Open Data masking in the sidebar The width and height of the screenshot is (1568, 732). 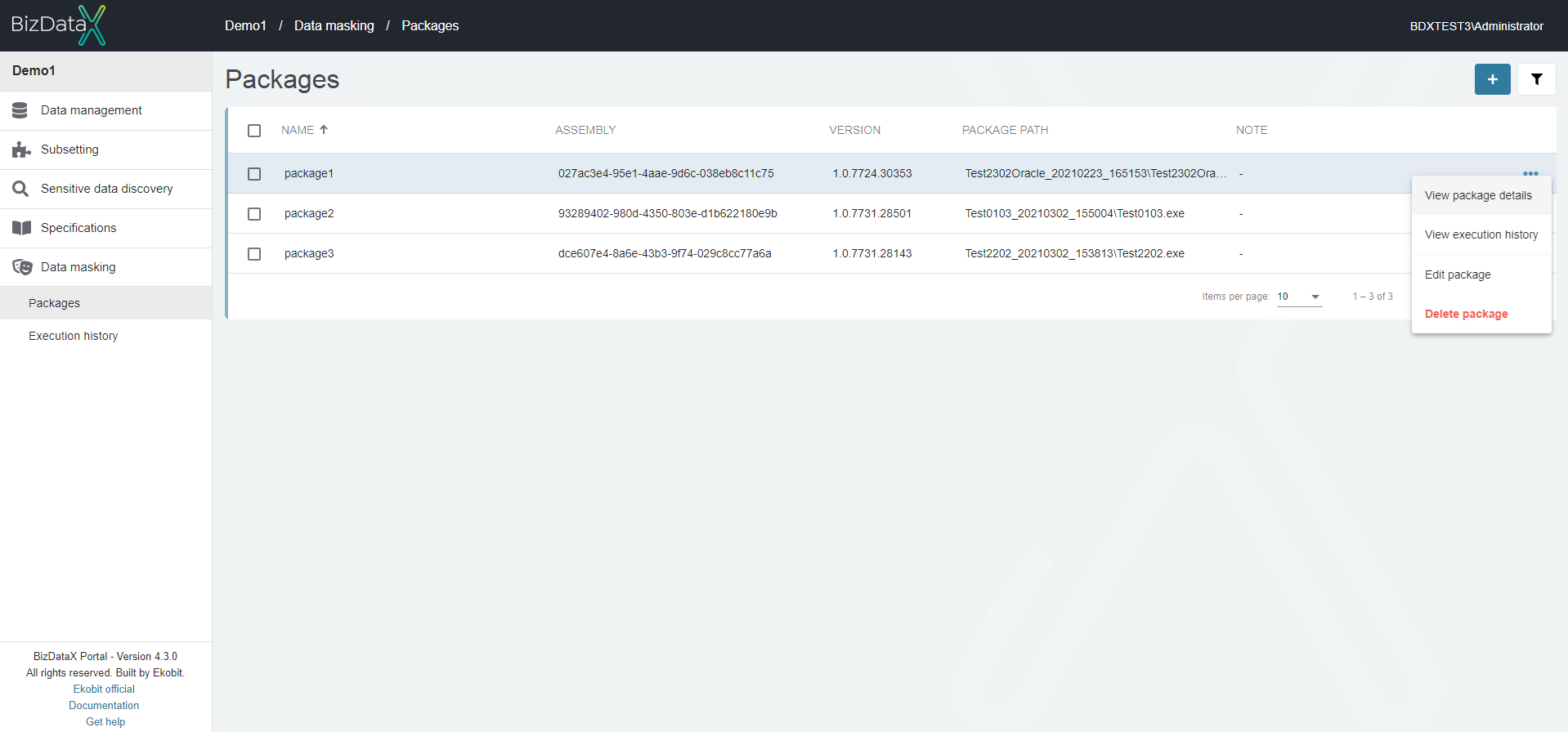pyautogui.click(x=105, y=267)
